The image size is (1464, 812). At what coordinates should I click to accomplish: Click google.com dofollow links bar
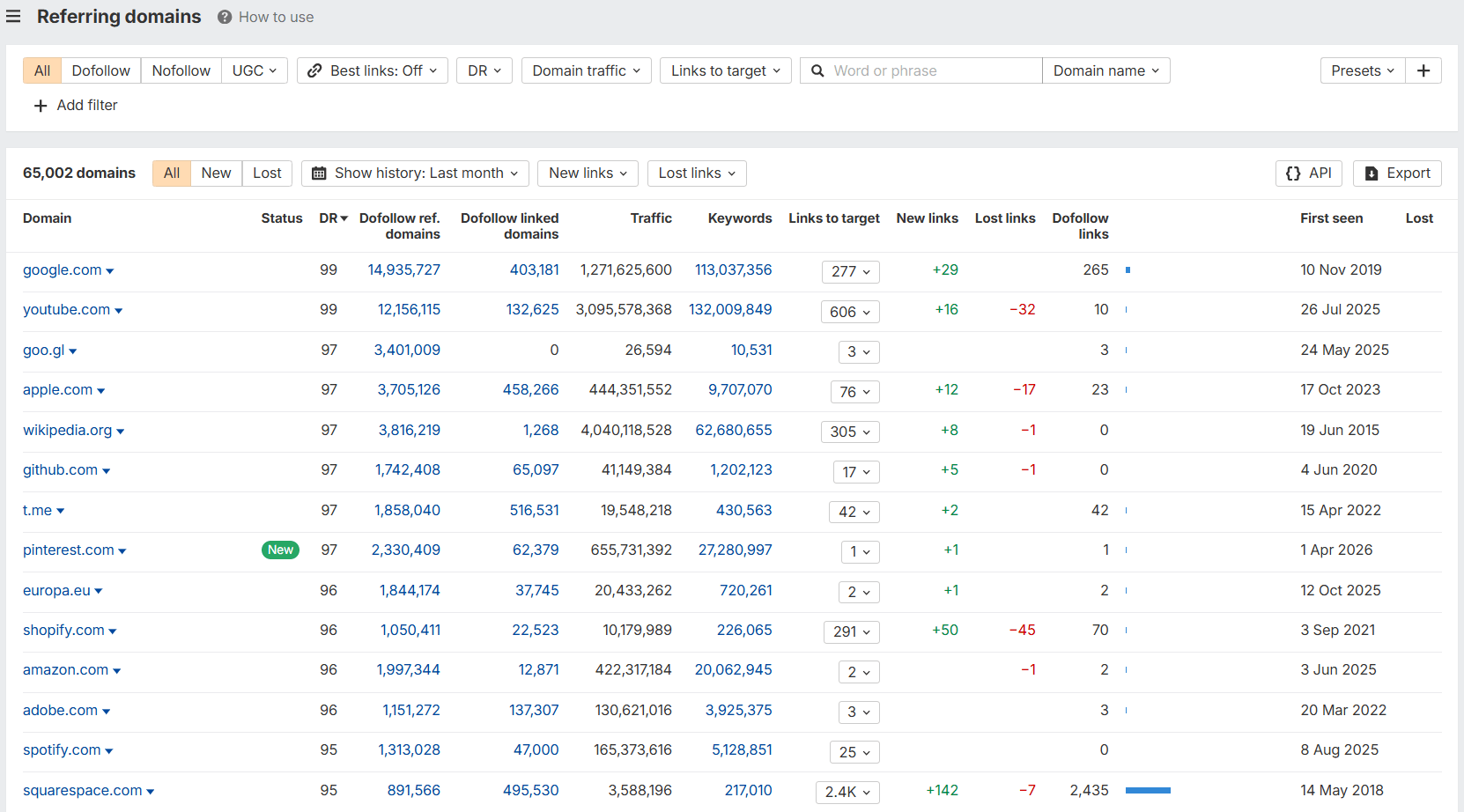click(1128, 270)
